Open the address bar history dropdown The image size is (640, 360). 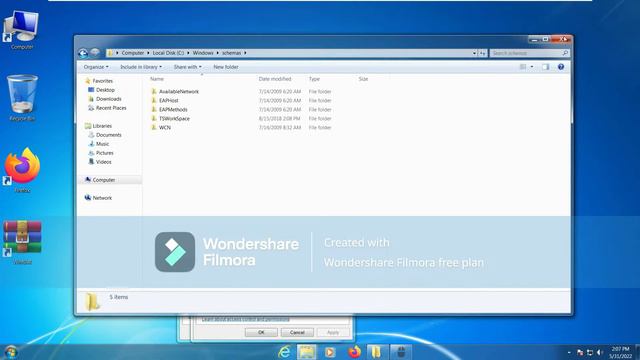(474, 53)
